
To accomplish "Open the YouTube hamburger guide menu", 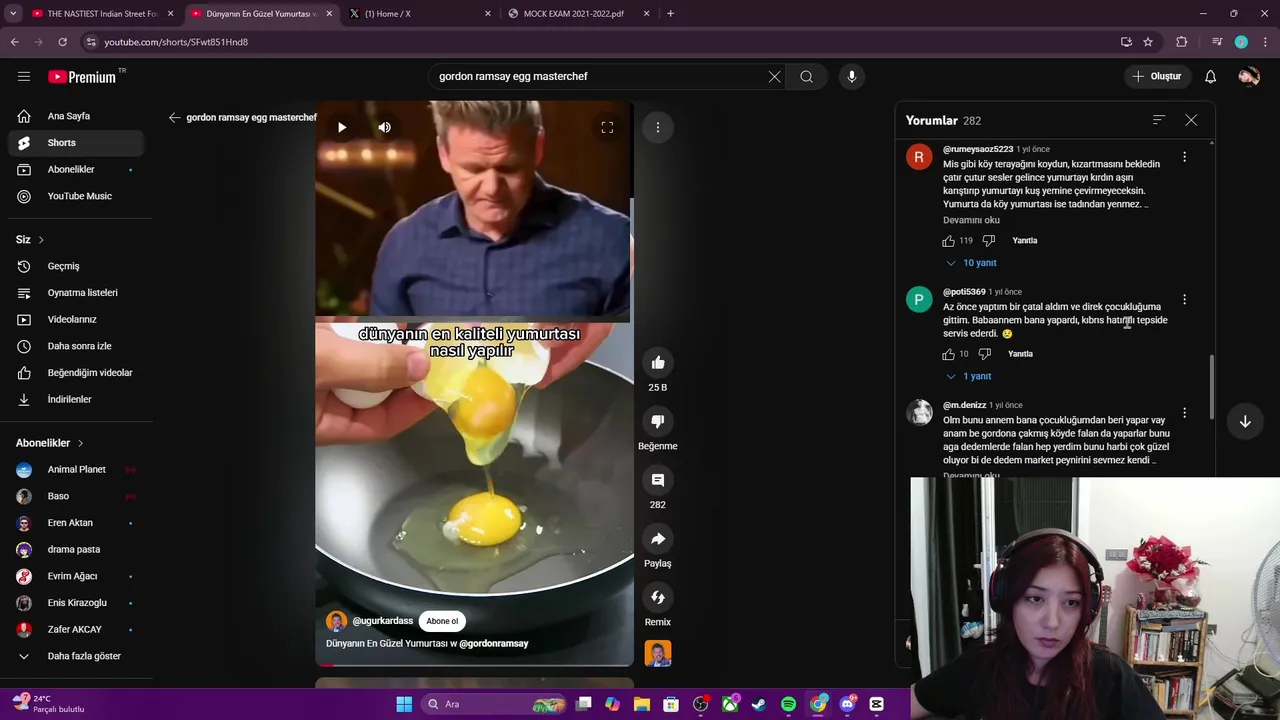I will click(x=24, y=76).
